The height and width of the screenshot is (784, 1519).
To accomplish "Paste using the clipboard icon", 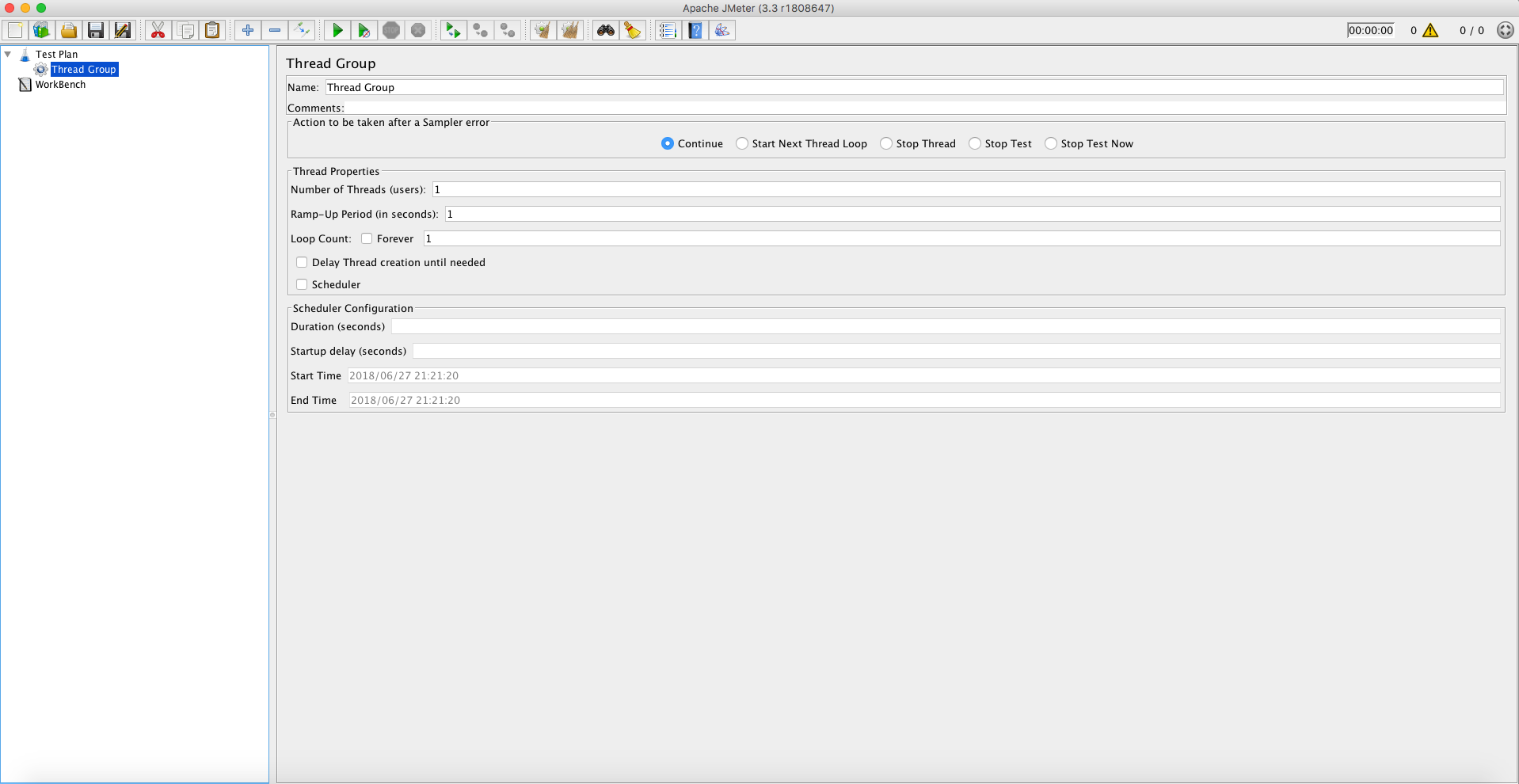I will [x=212, y=30].
